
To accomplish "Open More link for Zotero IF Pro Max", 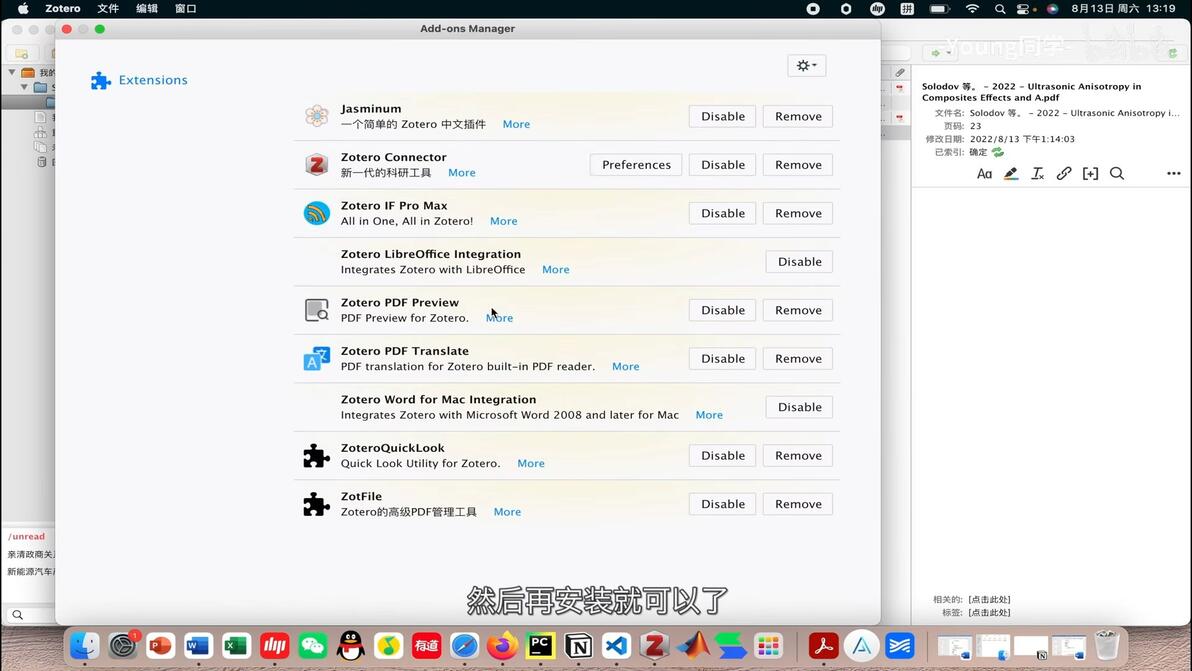I will pos(503,221).
